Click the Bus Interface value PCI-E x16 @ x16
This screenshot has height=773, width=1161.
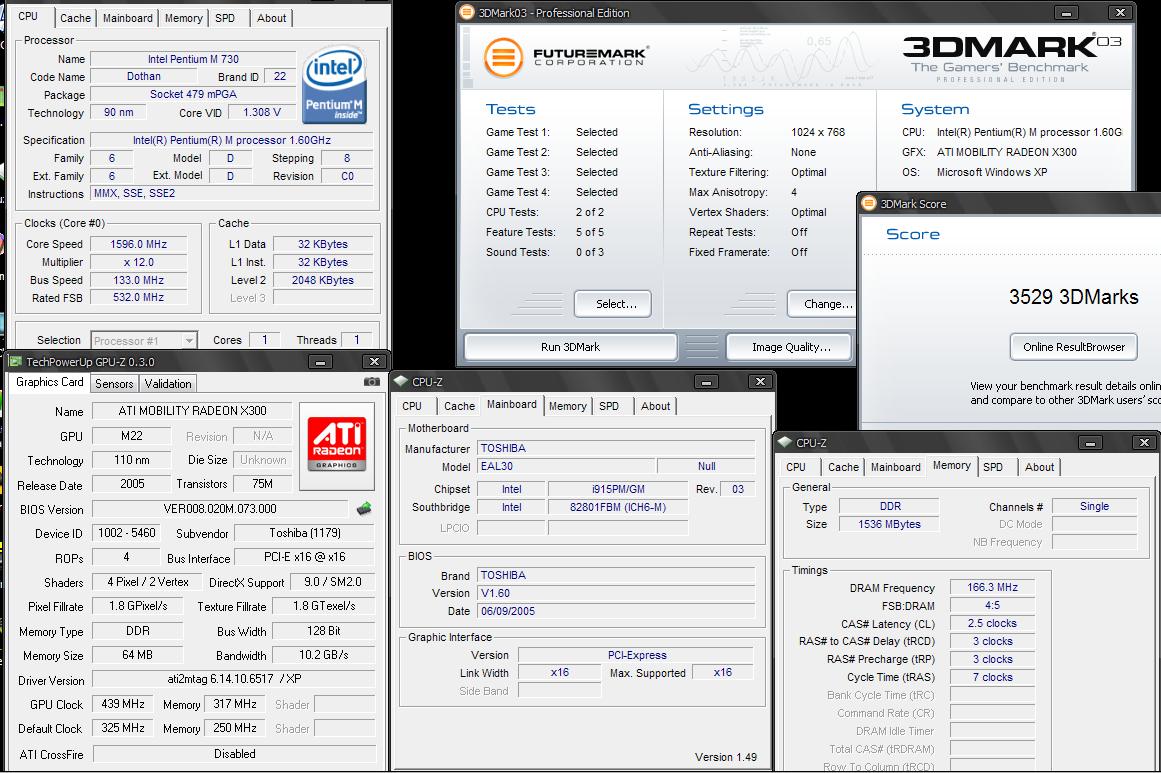305,557
